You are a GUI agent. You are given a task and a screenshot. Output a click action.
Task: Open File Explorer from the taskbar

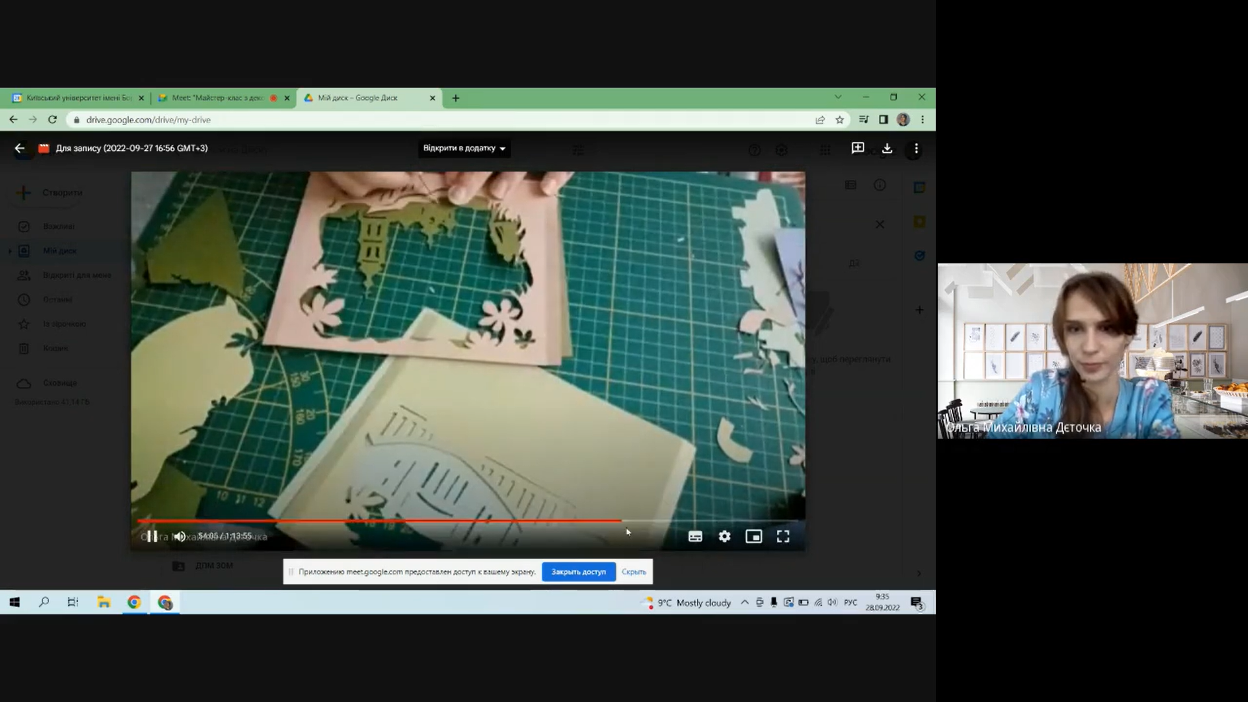click(x=103, y=602)
